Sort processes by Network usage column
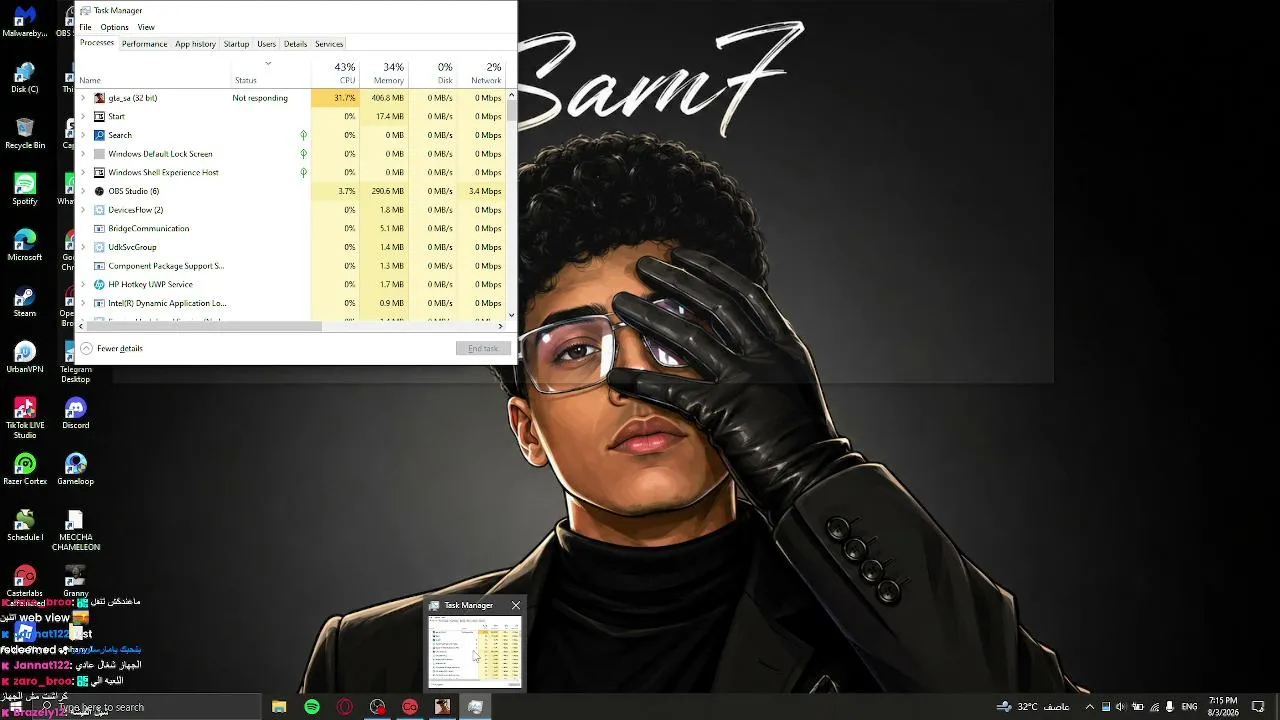The width and height of the screenshot is (1280, 720). 481,73
